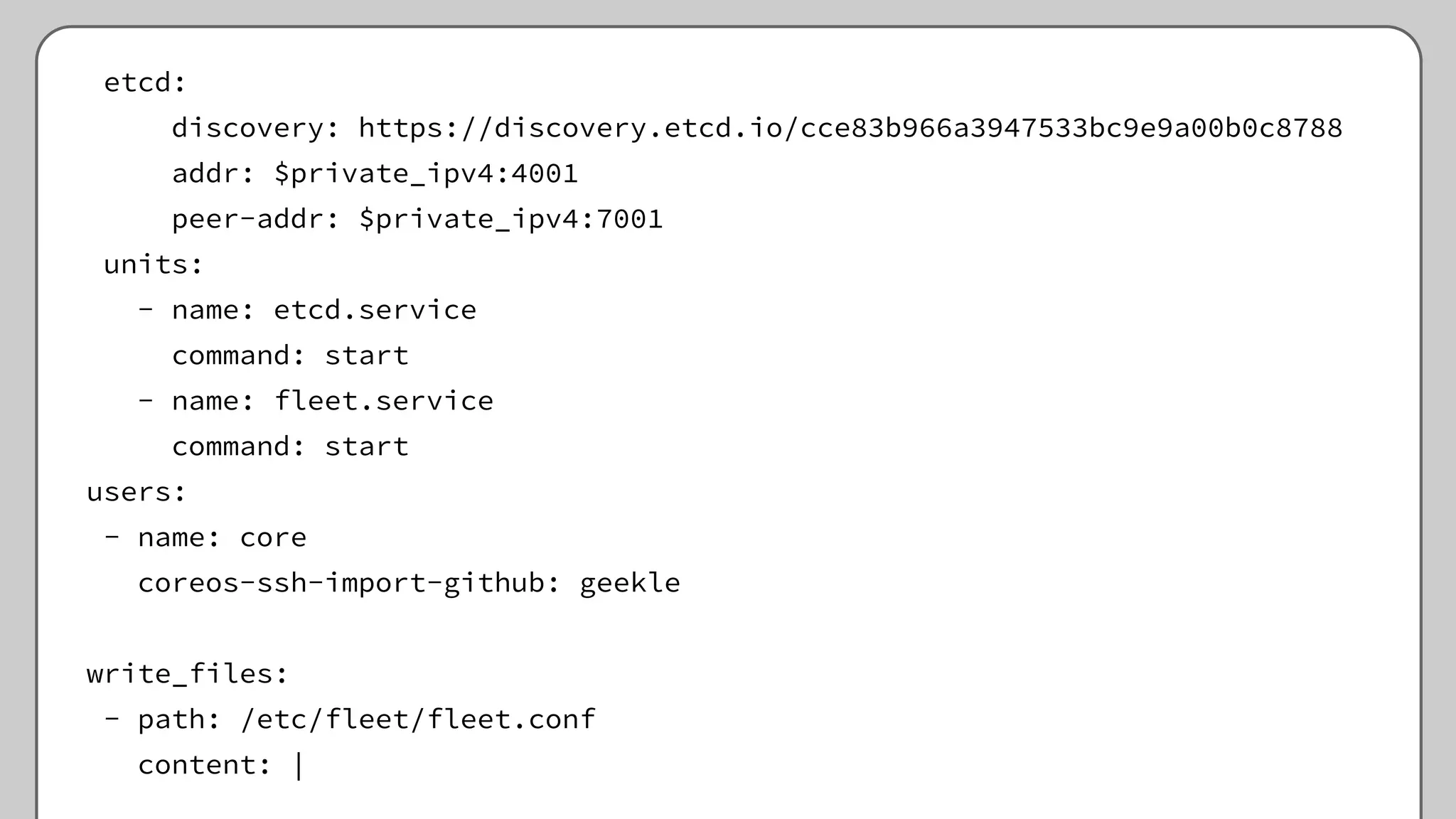Click the pipe character after "content:"
Screen dimensions: 1456x819
[x=299, y=766]
